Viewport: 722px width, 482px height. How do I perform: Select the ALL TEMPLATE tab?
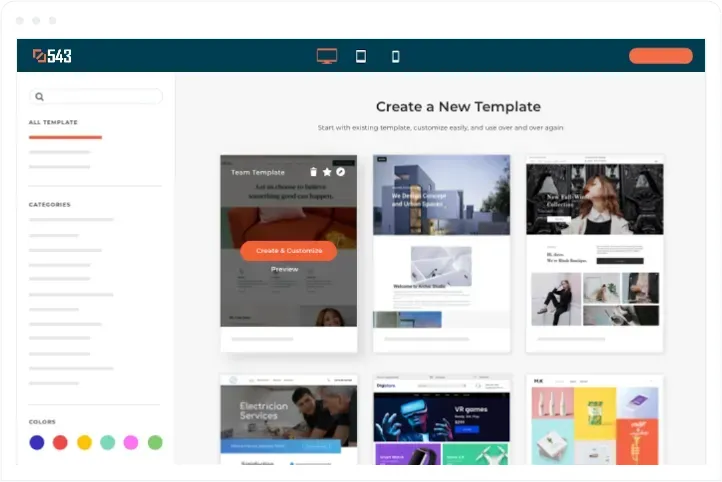[x=53, y=122]
